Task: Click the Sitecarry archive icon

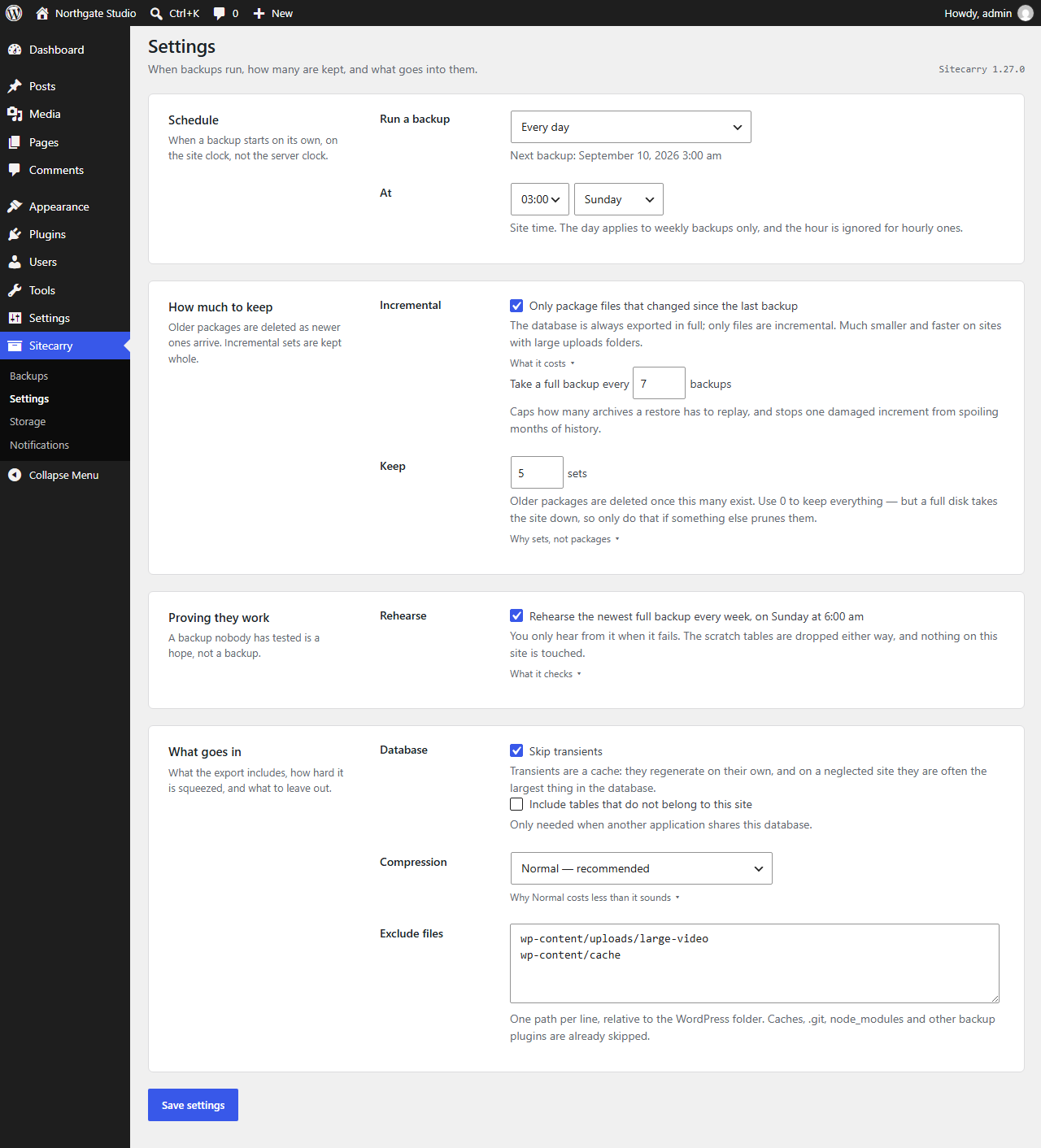Action: (15, 346)
